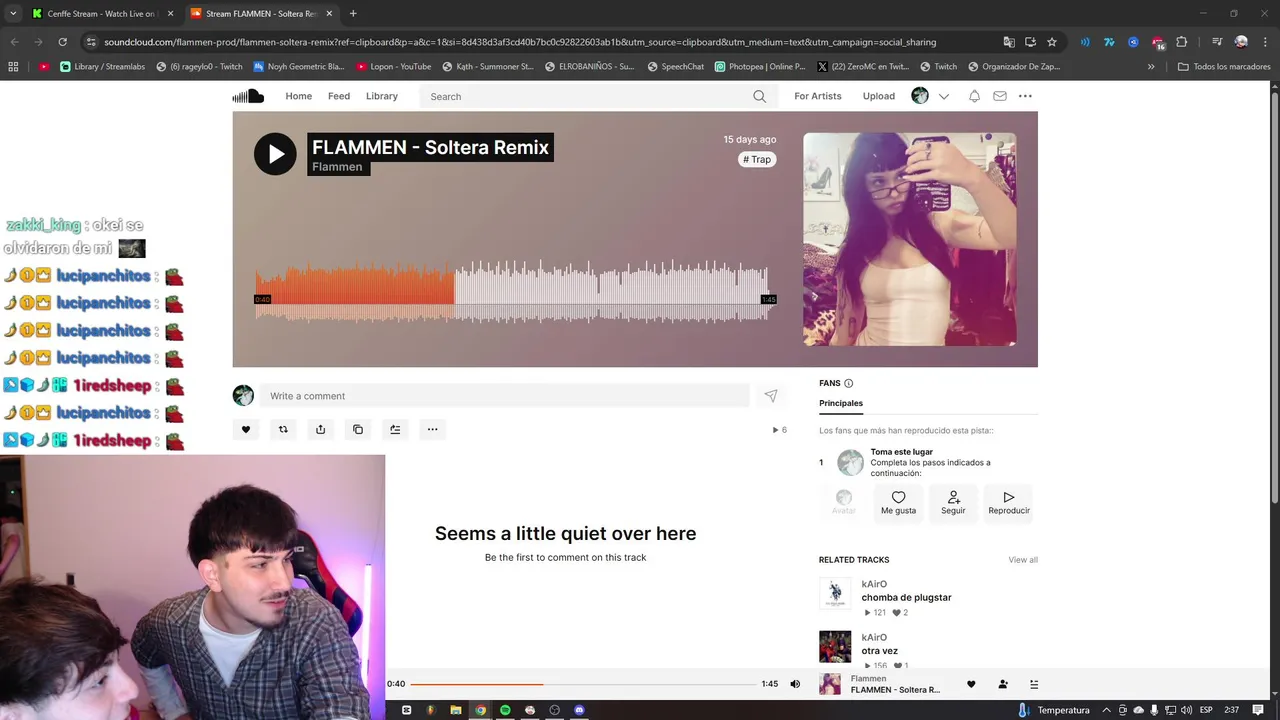Open the profile avatar dropdown in the header
The width and height of the screenshot is (1280, 720).
coord(929,96)
